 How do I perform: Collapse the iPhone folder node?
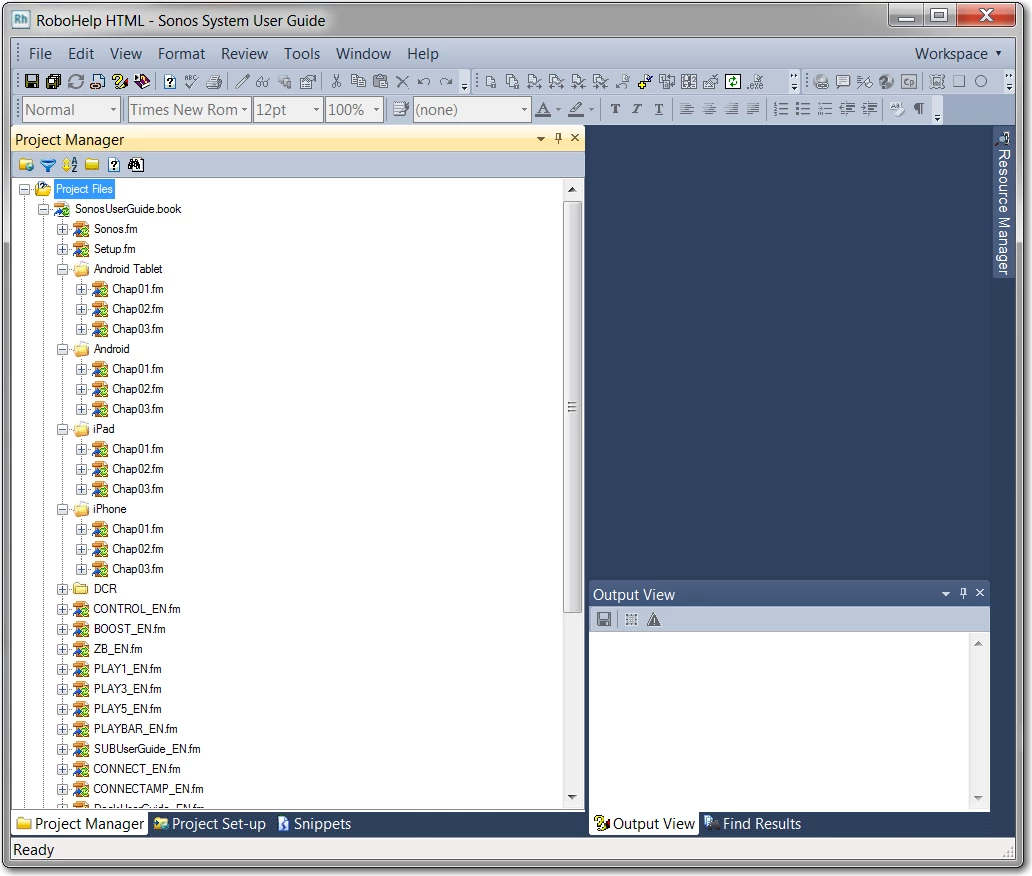click(x=63, y=509)
